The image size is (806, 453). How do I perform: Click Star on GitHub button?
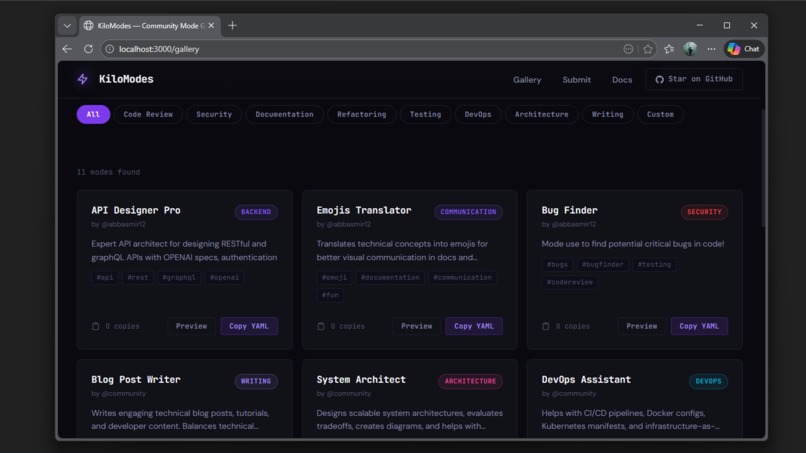[x=694, y=79]
